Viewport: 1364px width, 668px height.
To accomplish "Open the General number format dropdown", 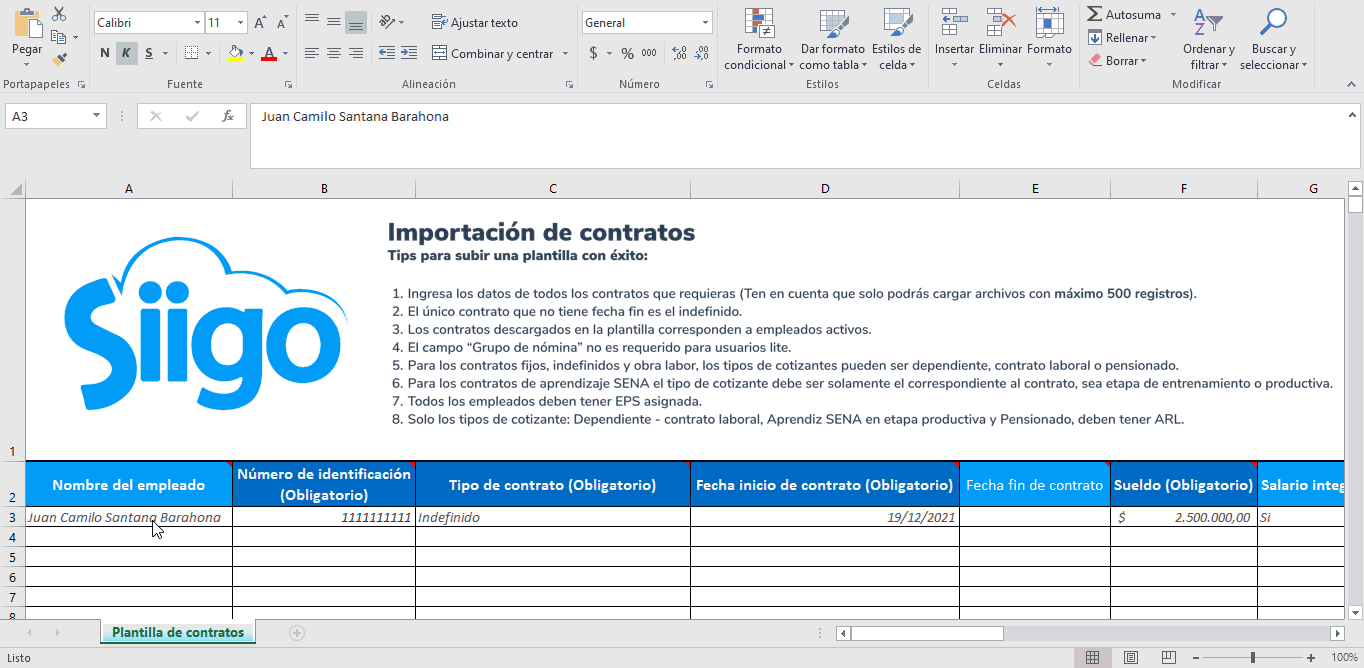I will point(706,22).
